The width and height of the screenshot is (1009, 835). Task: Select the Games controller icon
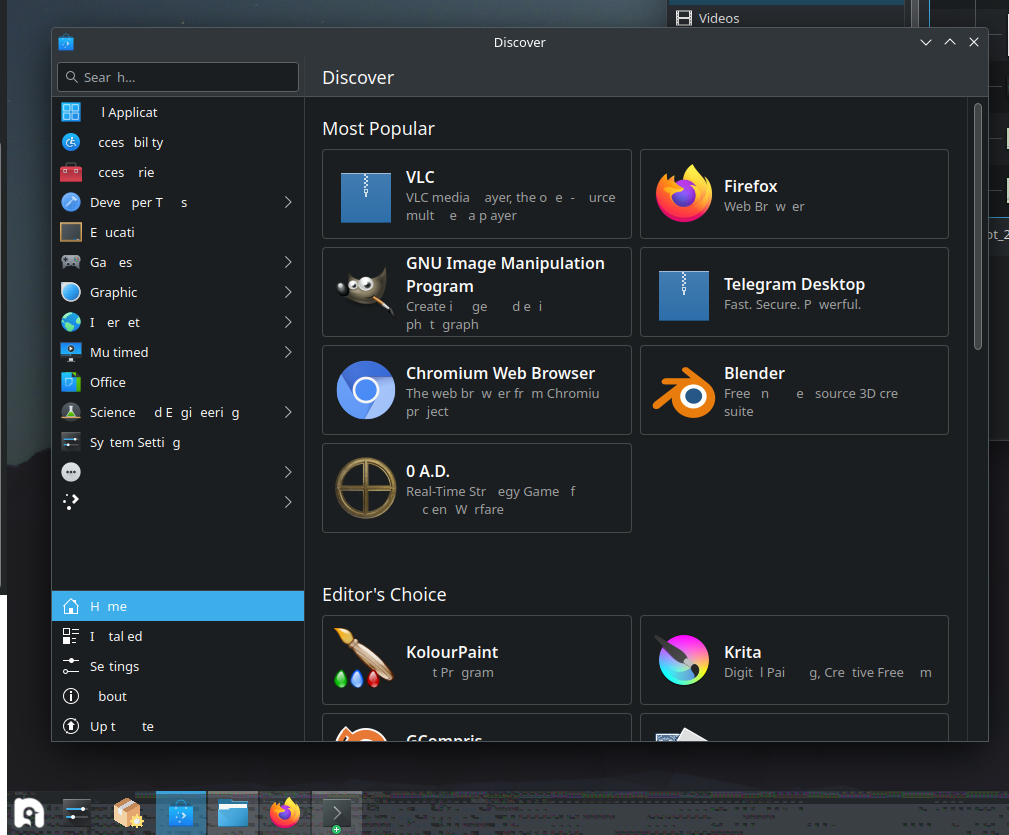tap(71, 262)
